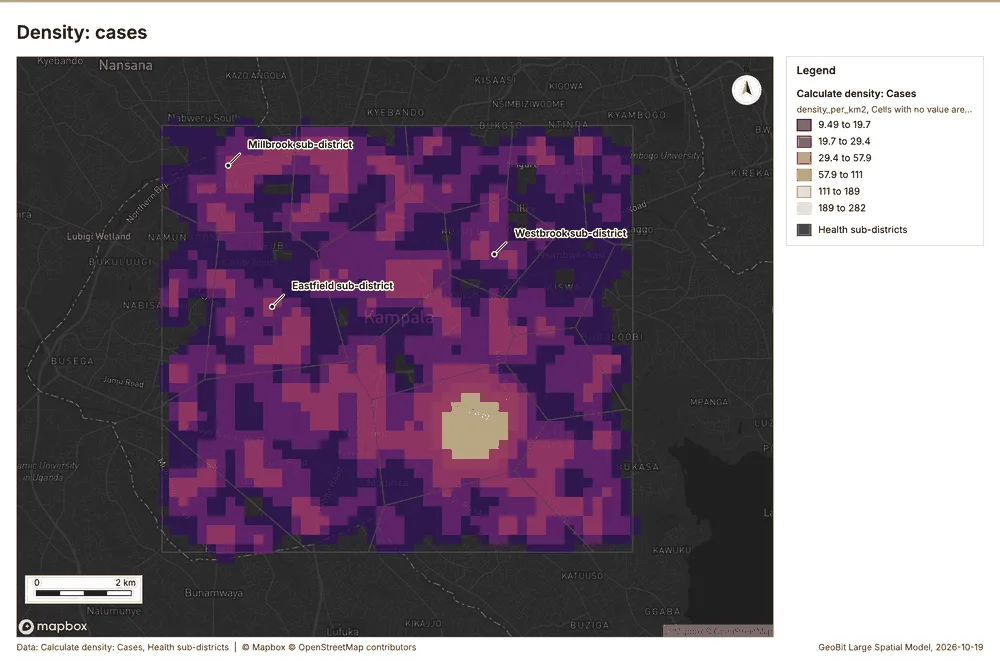Viewport: 1000px width, 667px height.
Task: Select the '29.4 to 57.9' legend label
Action: 844,158
